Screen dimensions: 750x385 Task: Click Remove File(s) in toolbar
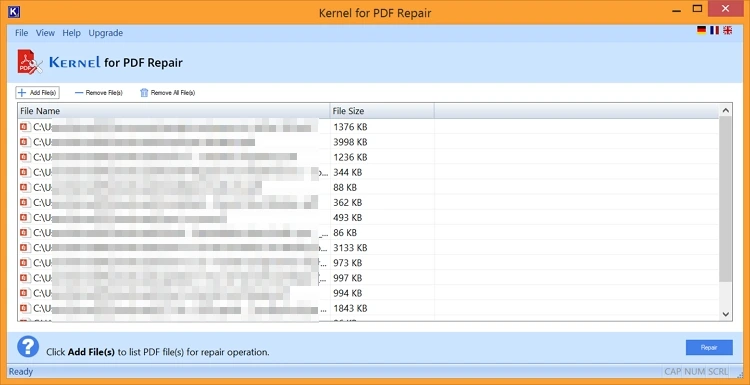coord(99,93)
